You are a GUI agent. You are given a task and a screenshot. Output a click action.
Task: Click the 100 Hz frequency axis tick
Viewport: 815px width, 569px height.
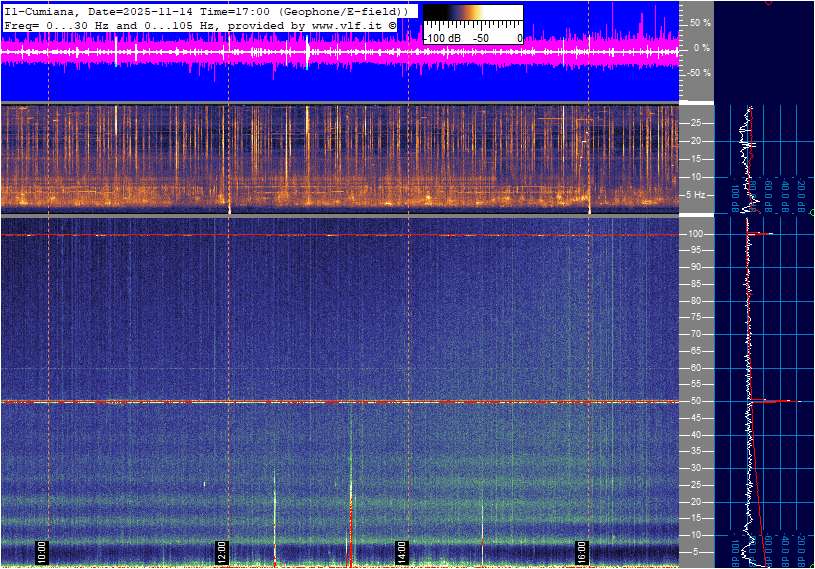coord(696,234)
